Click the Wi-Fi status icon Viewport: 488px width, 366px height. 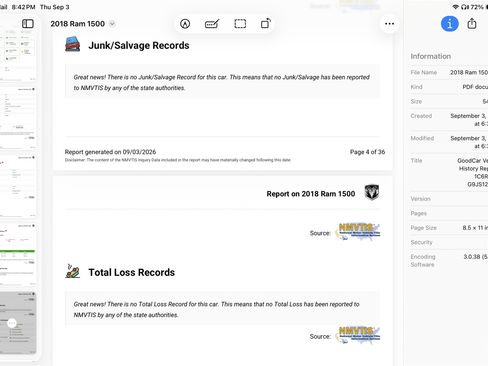coord(455,7)
